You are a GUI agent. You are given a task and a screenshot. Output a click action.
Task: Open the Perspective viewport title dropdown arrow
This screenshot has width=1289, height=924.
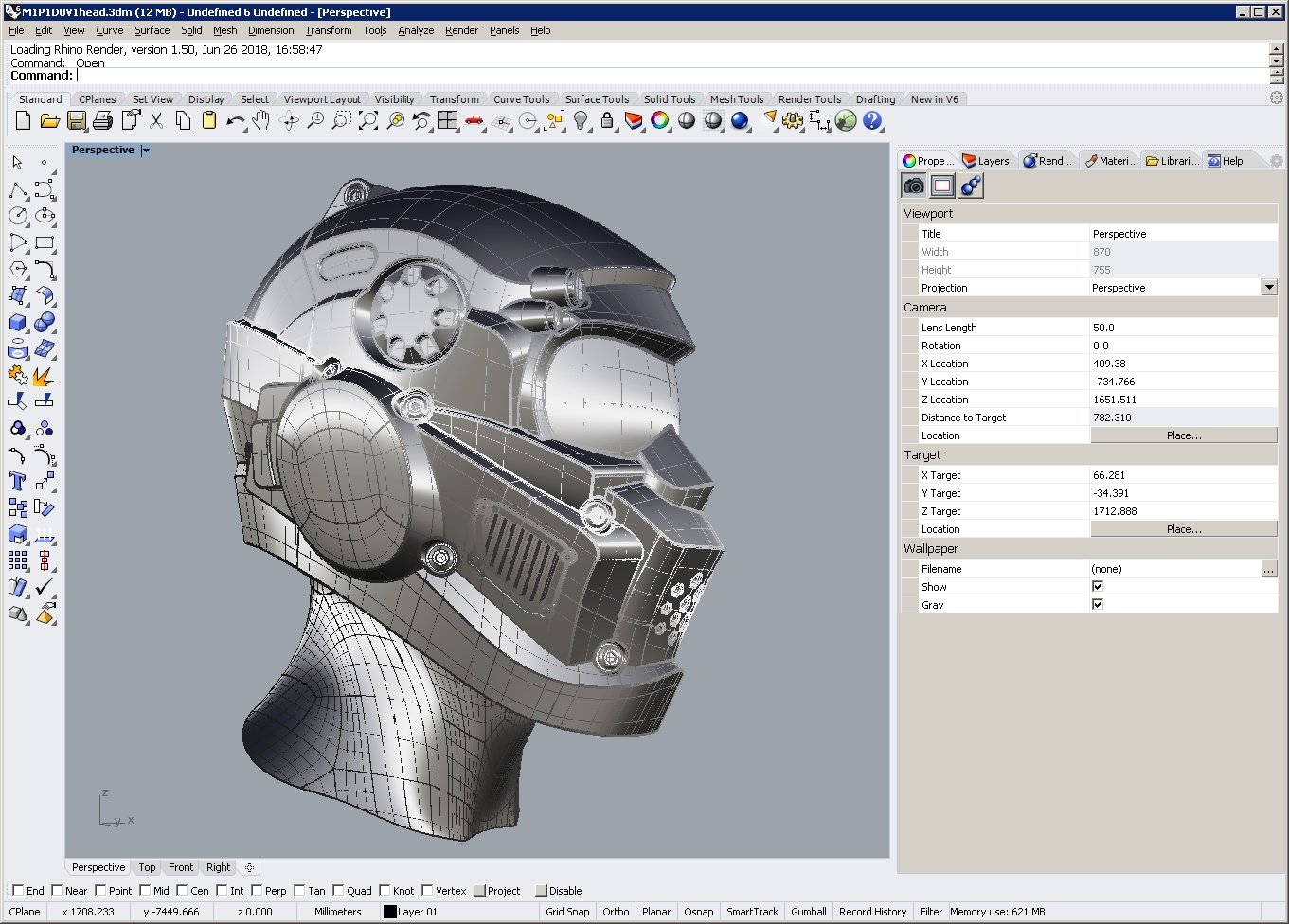[146, 151]
